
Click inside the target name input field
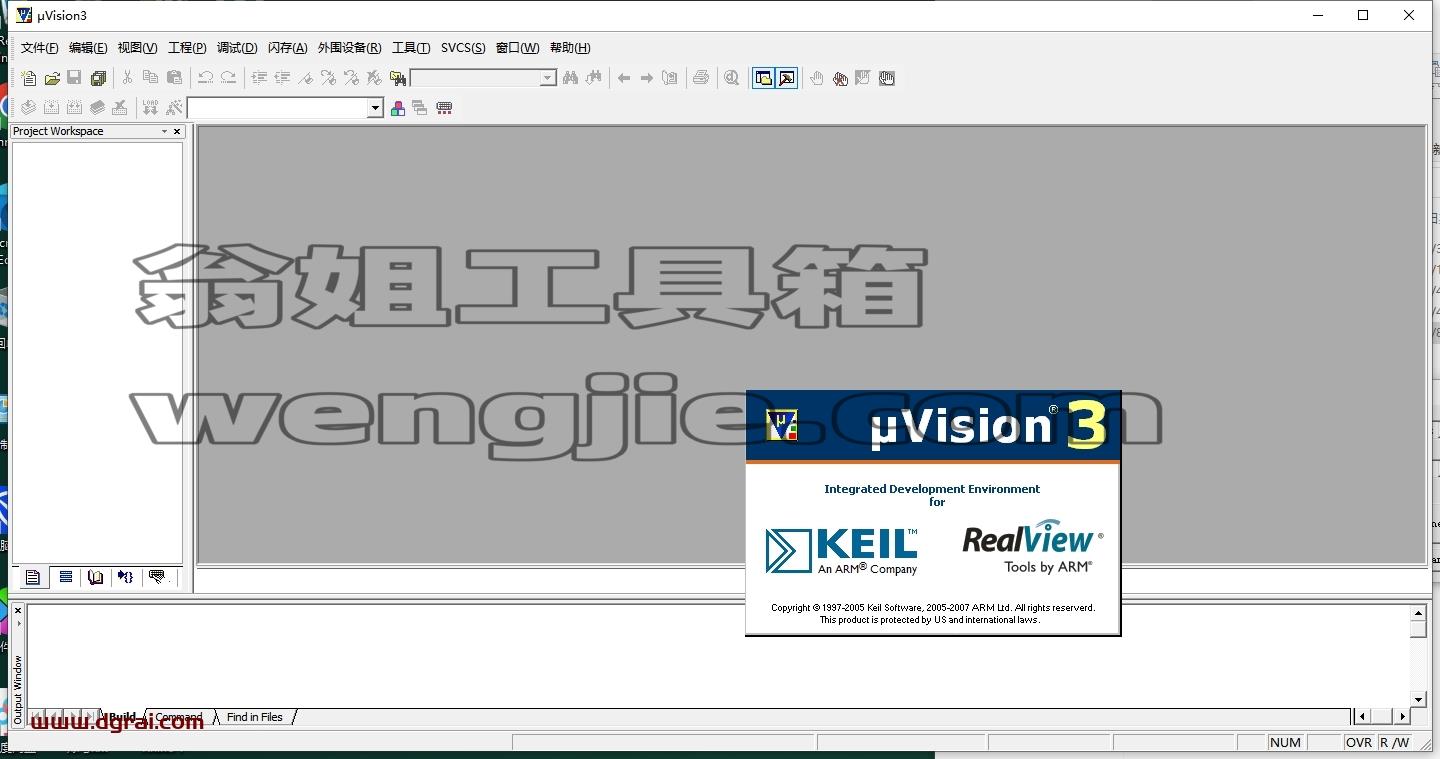pyautogui.click(x=277, y=108)
